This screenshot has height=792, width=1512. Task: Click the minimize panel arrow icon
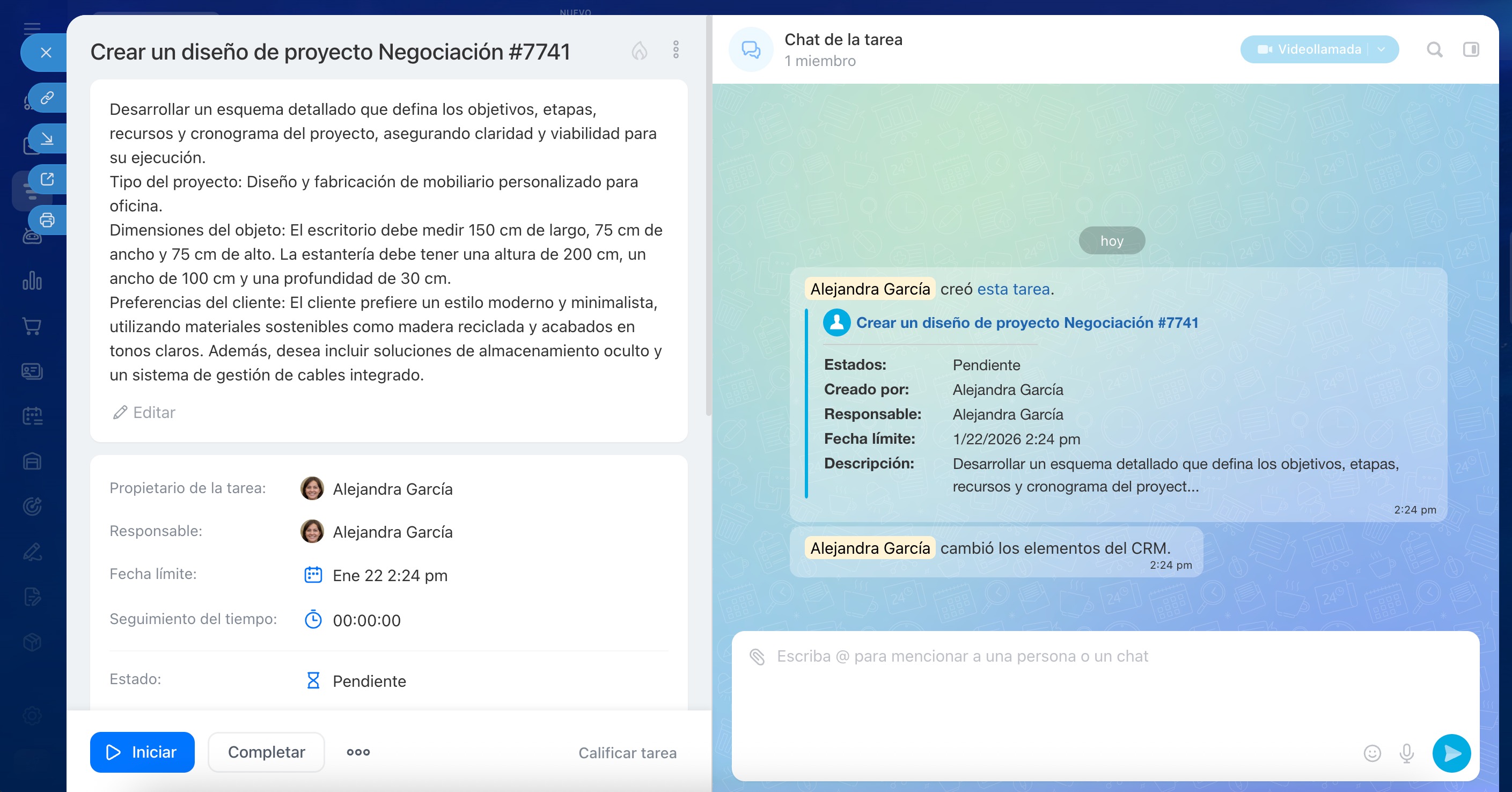tap(47, 138)
